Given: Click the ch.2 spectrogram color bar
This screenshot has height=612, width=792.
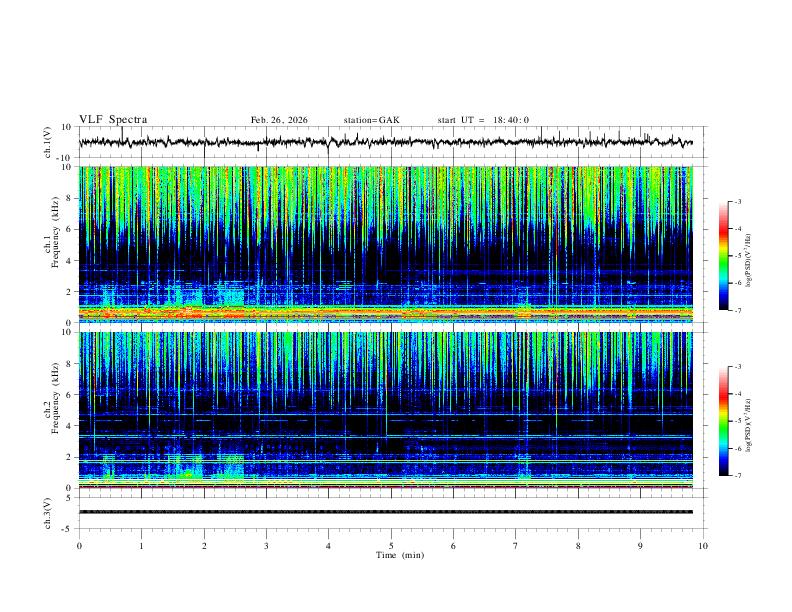Looking at the screenshot, I should click(x=723, y=421).
